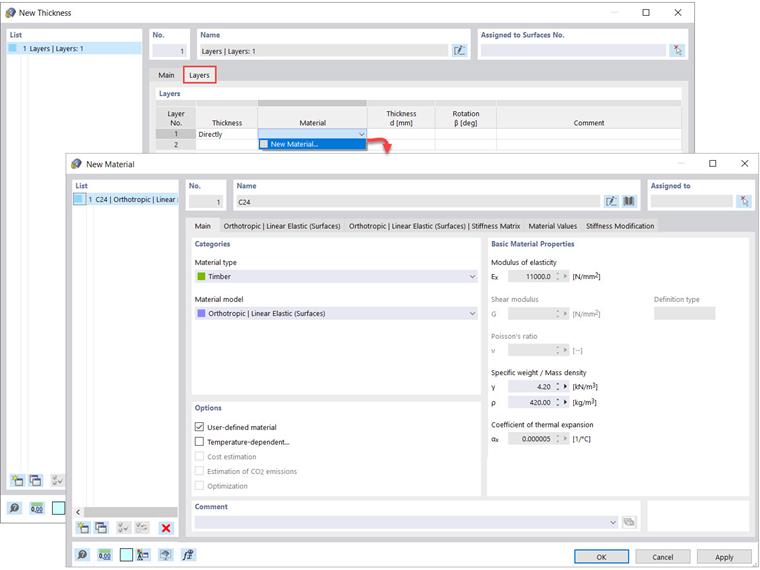Toggle Estimation of CO2 emissions checkbox
The width and height of the screenshot is (760, 570).
[x=199, y=471]
